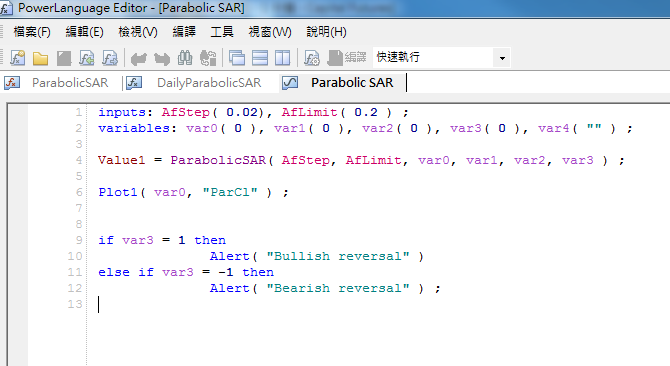Image resolution: width=670 pixels, height=366 pixels.
Task: Open the 檔案(F) menu
Action: coord(32,32)
